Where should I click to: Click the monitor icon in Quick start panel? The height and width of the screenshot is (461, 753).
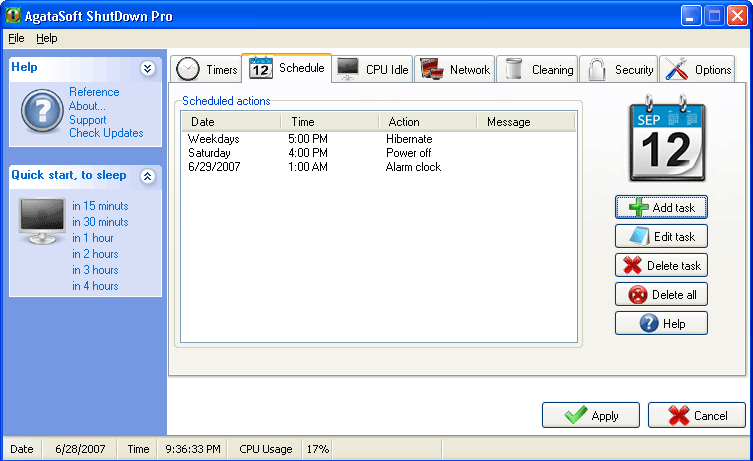click(42, 220)
